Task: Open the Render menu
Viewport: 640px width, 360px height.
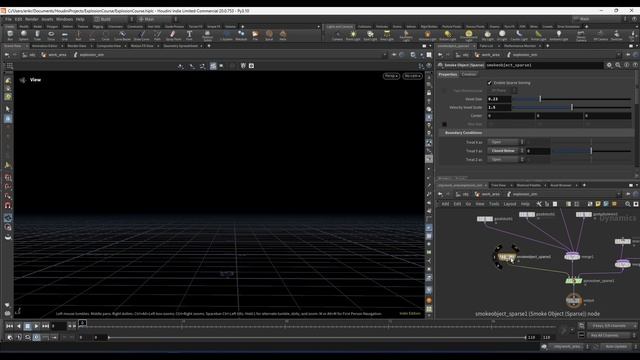Action: point(31,19)
